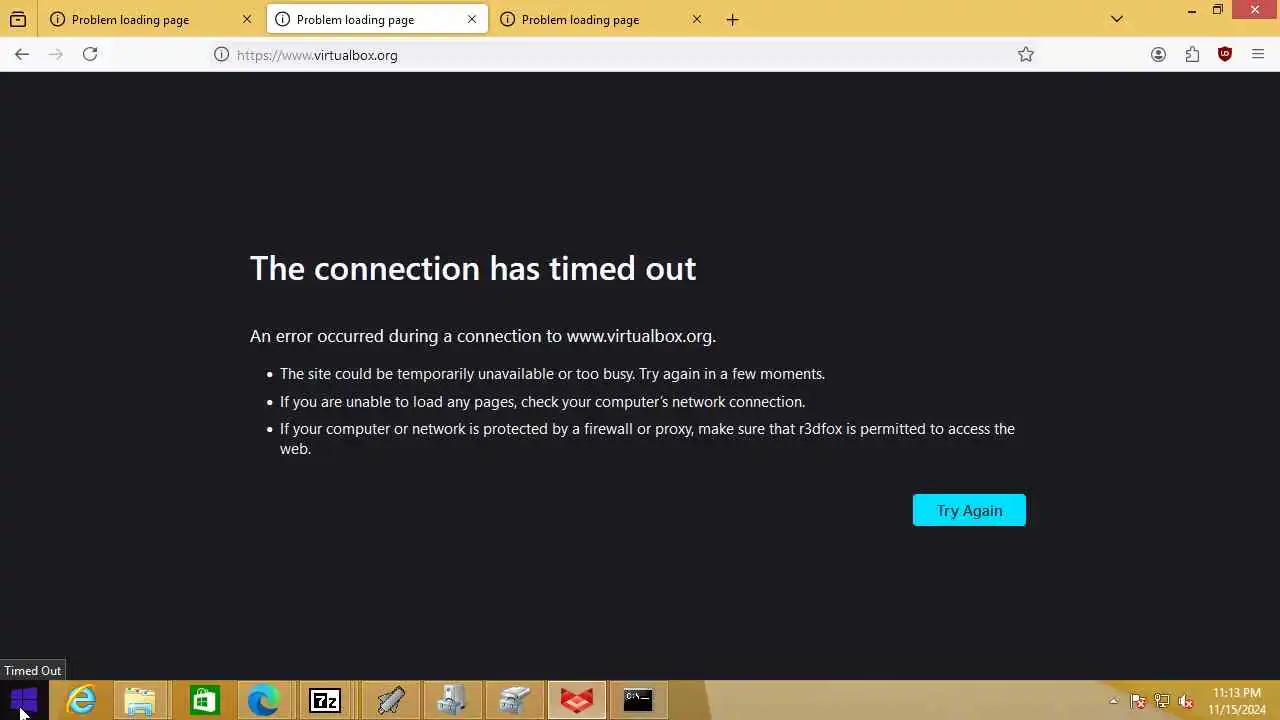The height and width of the screenshot is (720, 1280).
Task: Open the Action Center flag tray icon
Action: tap(1137, 701)
